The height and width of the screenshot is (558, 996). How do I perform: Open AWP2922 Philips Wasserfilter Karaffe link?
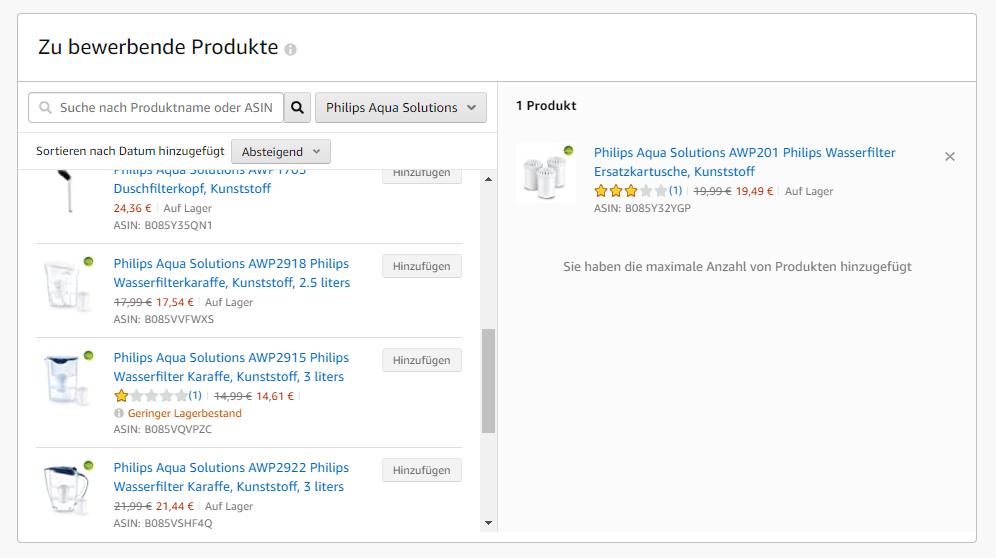[x=231, y=477]
